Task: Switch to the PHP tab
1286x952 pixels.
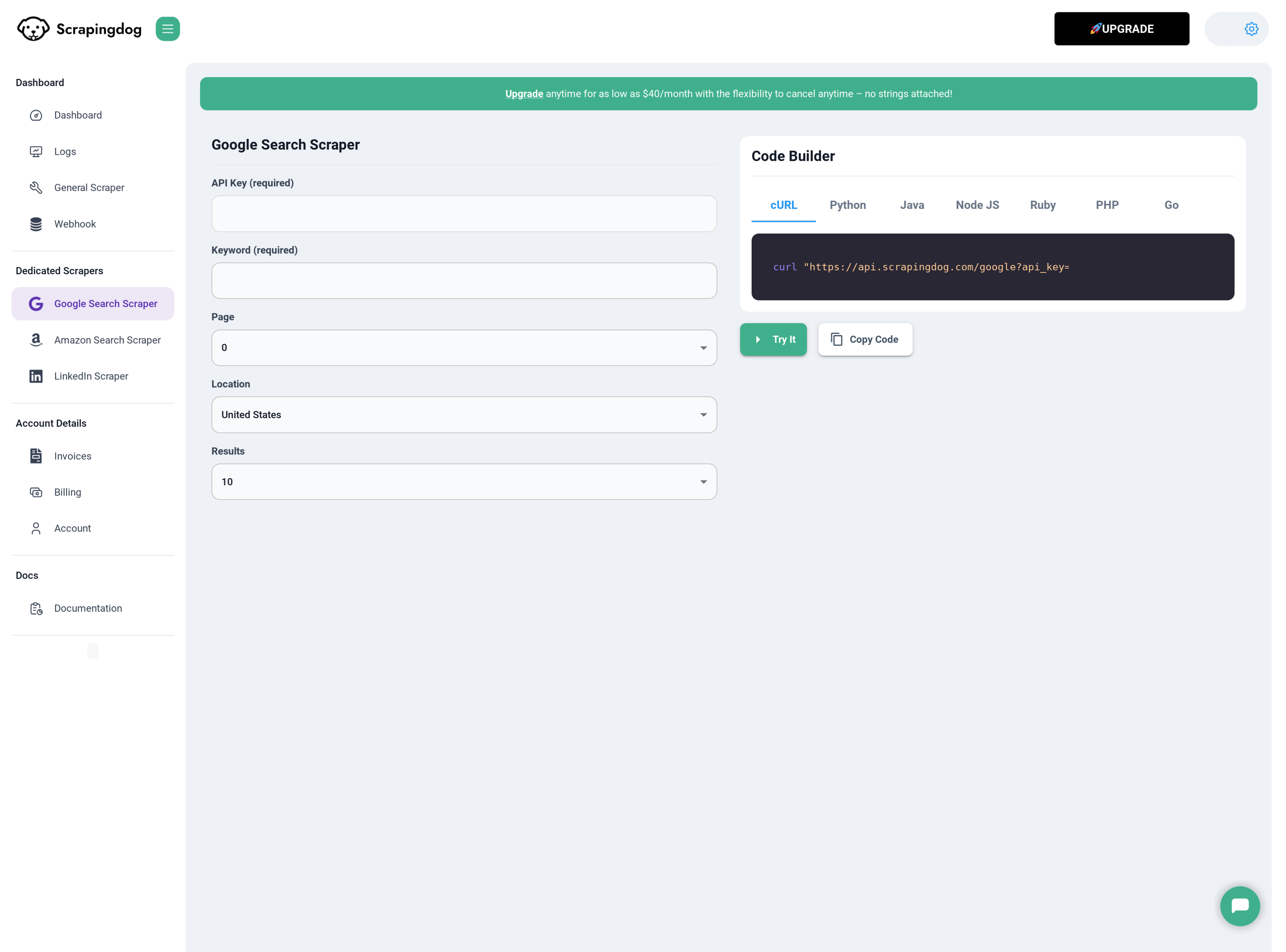Action: click(1107, 205)
